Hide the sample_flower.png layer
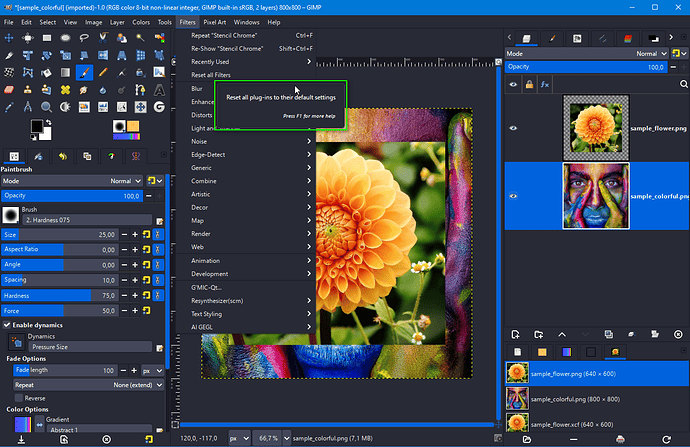 [x=514, y=128]
